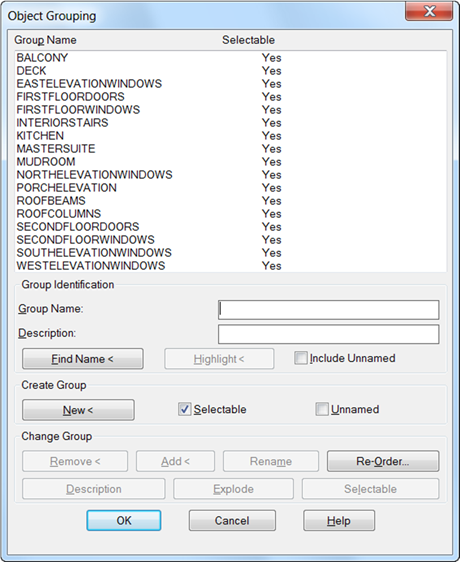Image resolution: width=460 pixels, height=562 pixels.
Task: Open Help for Object Grouping
Action: point(339,520)
